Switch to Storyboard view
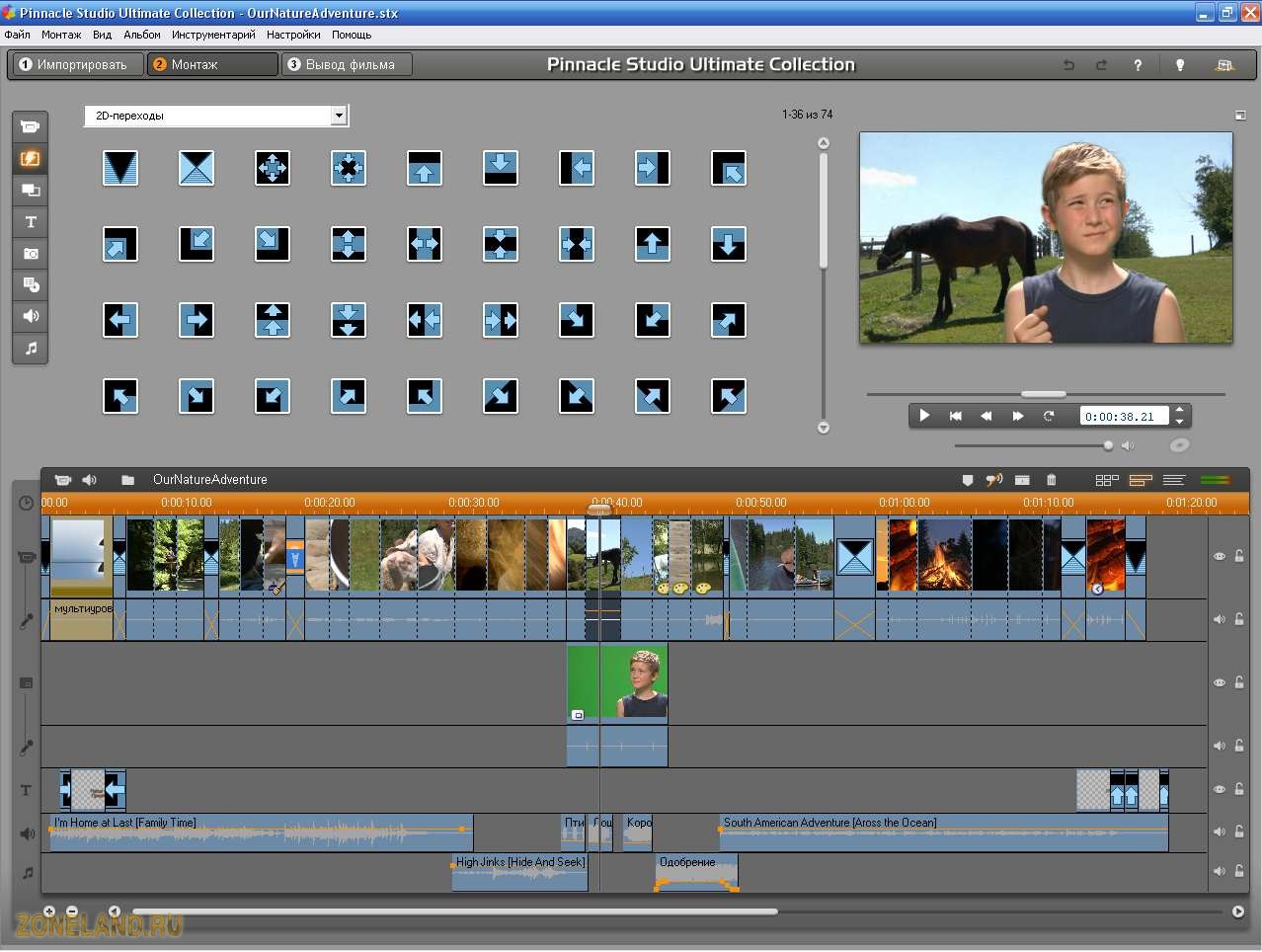The image size is (1262, 952). point(1107,480)
